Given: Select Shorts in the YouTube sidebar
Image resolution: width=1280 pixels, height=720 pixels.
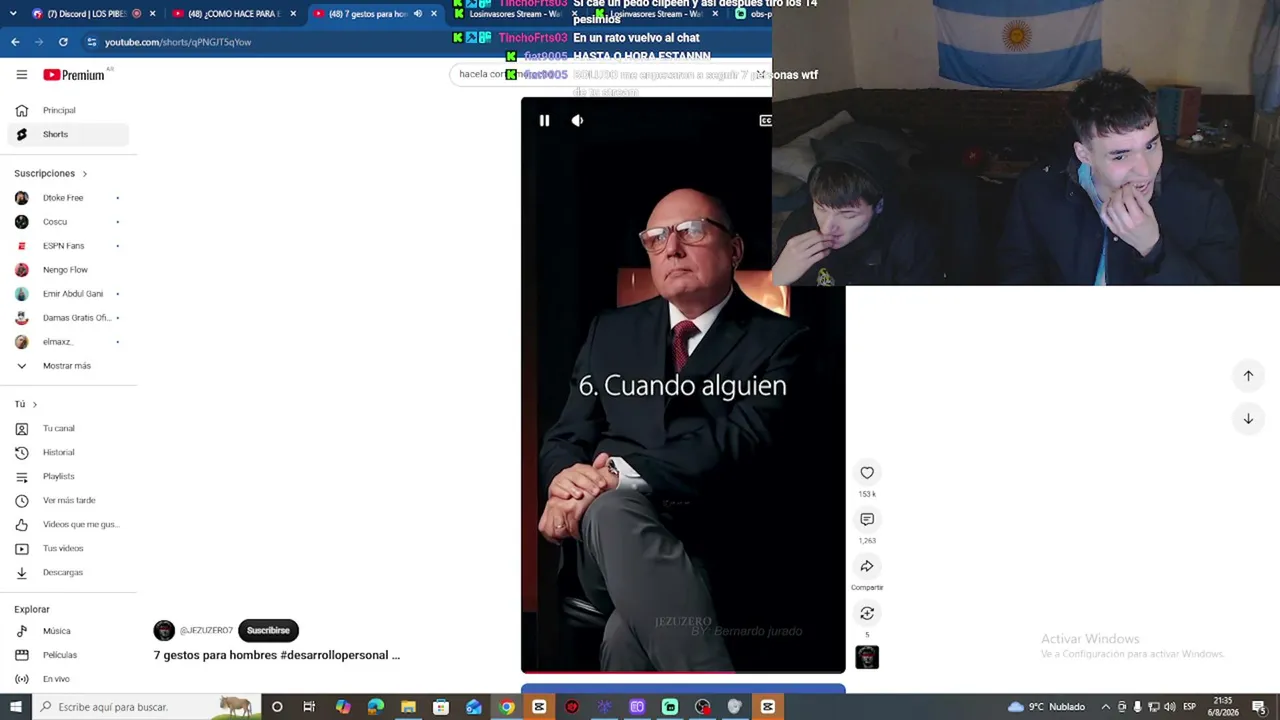Looking at the screenshot, I should click(68, 134).
